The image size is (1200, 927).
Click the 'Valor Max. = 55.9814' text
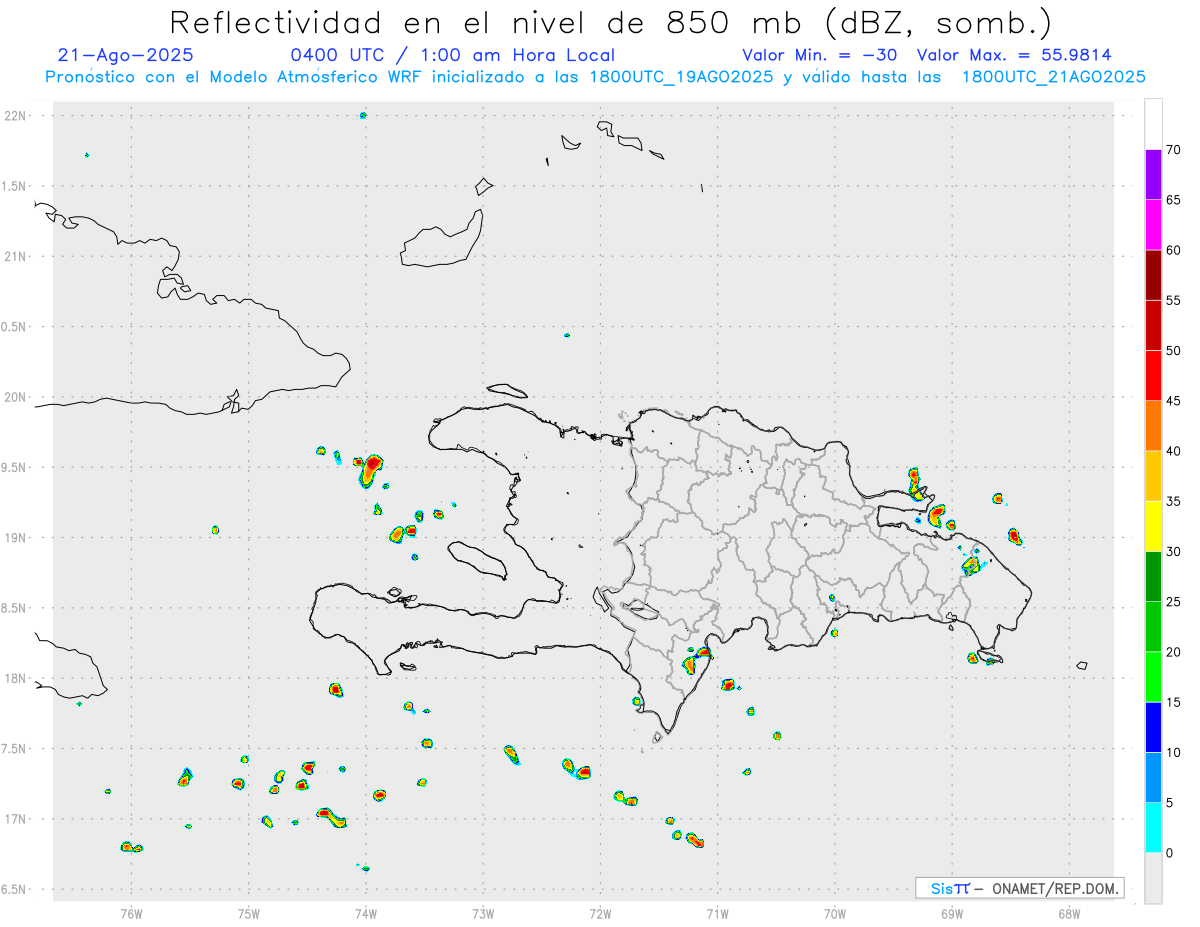[x=1014, y=55]
